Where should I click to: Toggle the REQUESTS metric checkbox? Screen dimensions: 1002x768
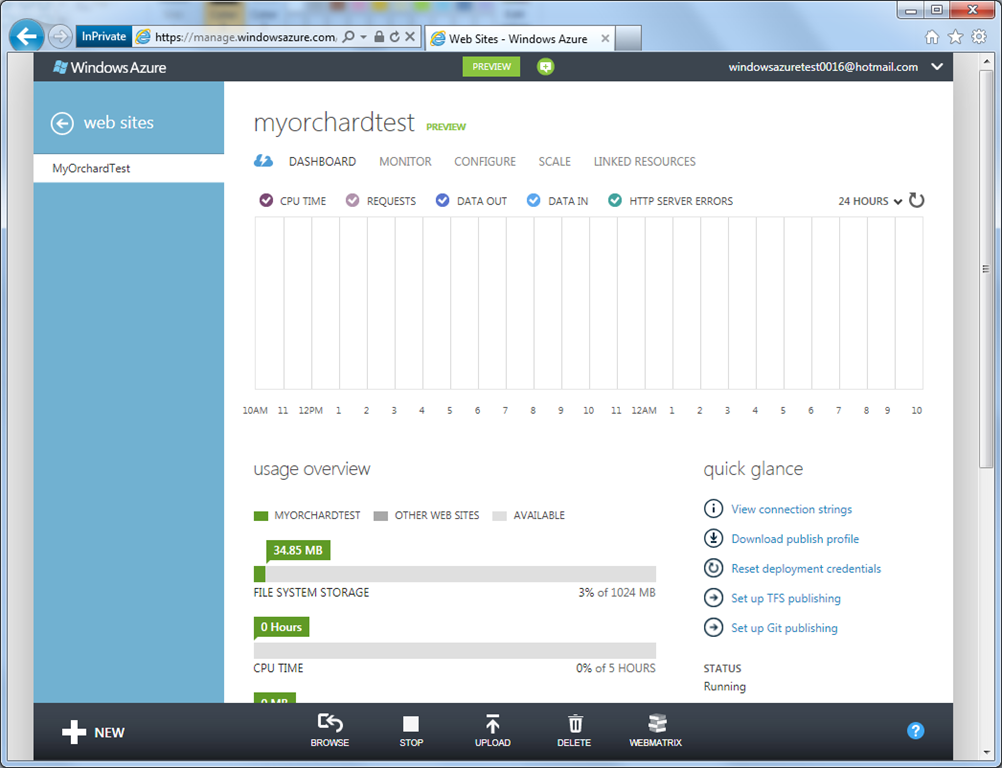point(352,201)
